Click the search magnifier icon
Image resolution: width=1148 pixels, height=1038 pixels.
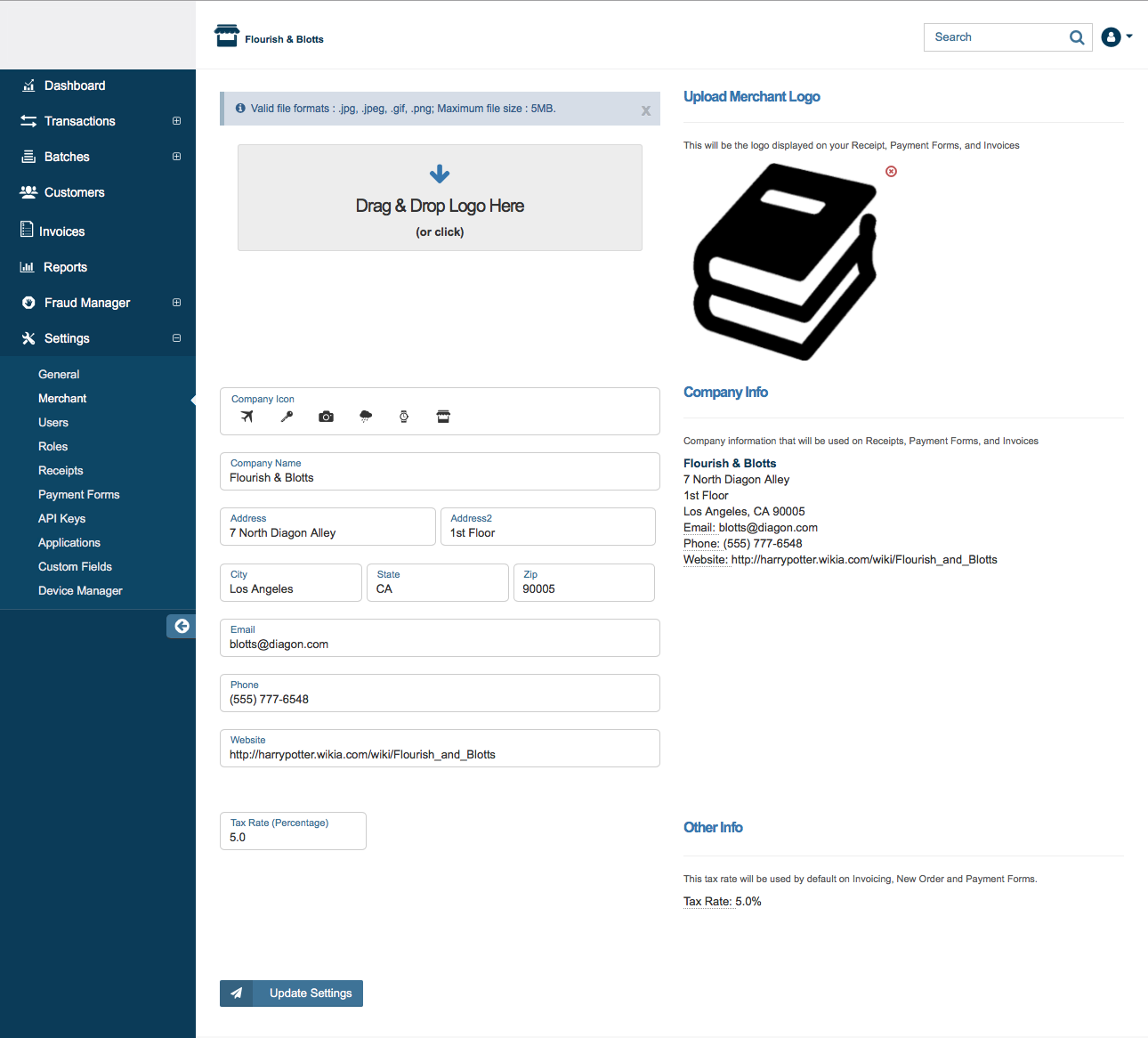point(1077,37)
